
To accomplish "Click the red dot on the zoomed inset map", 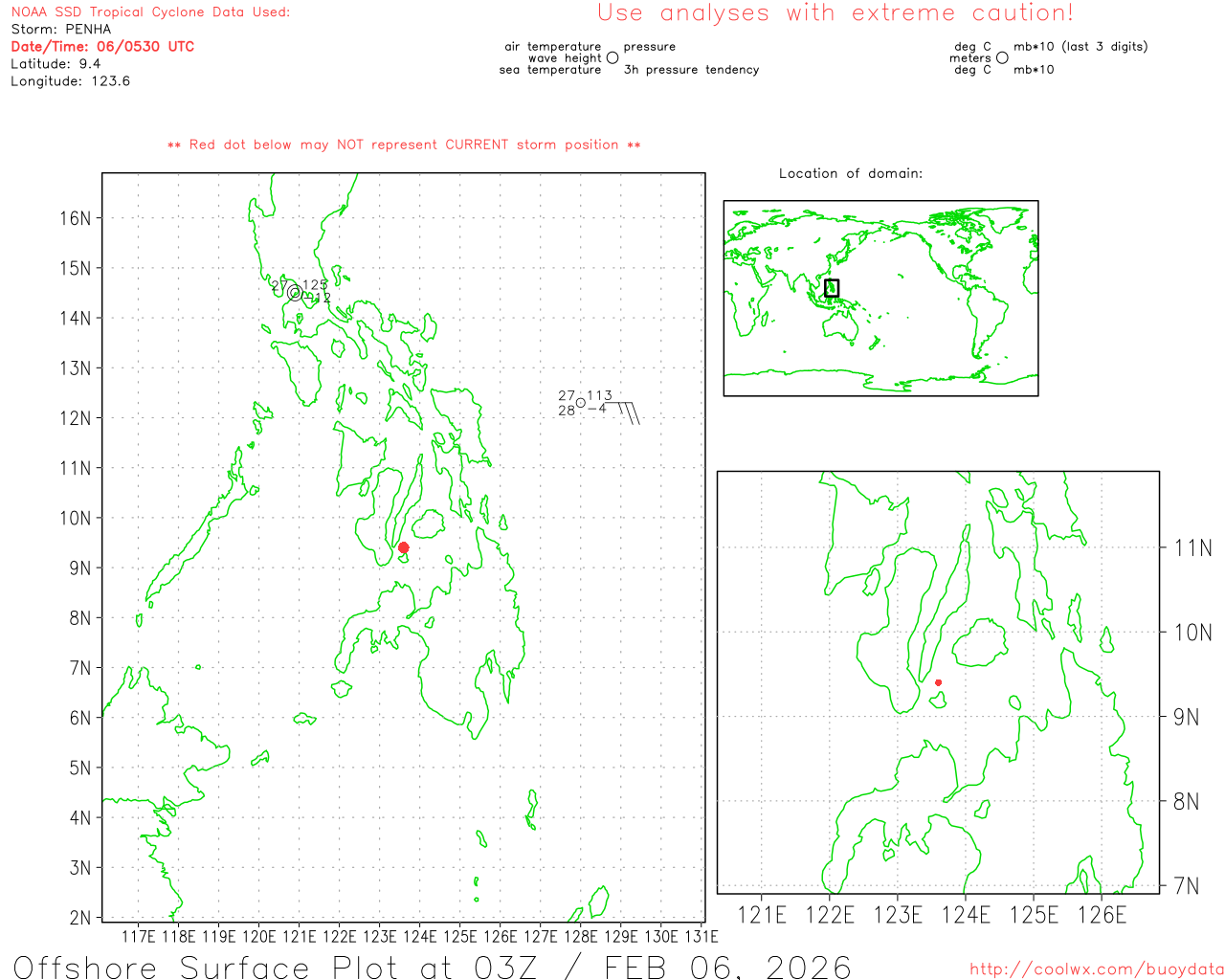I will point(938,682).
